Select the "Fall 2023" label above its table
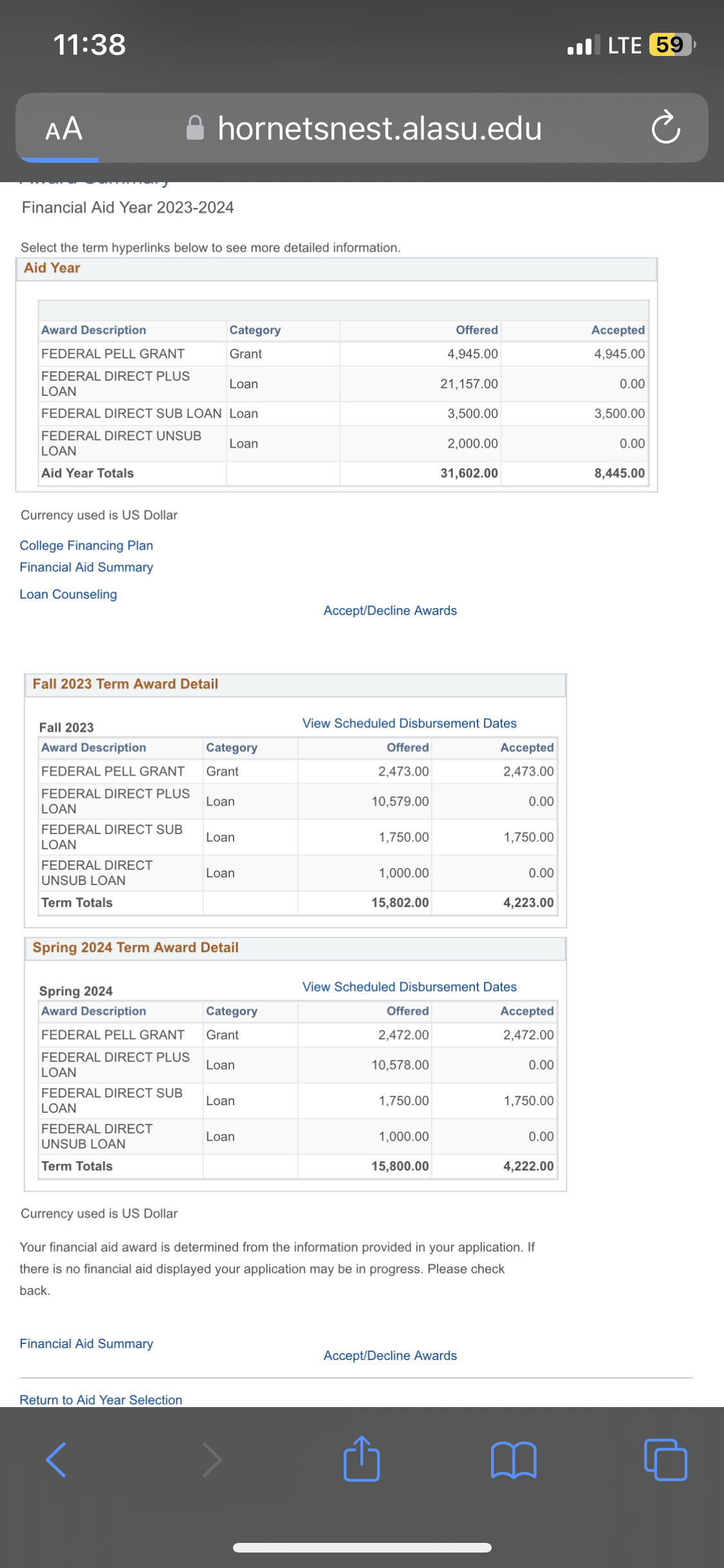The height and width of the screenshot is (1568, 724). 66,727
